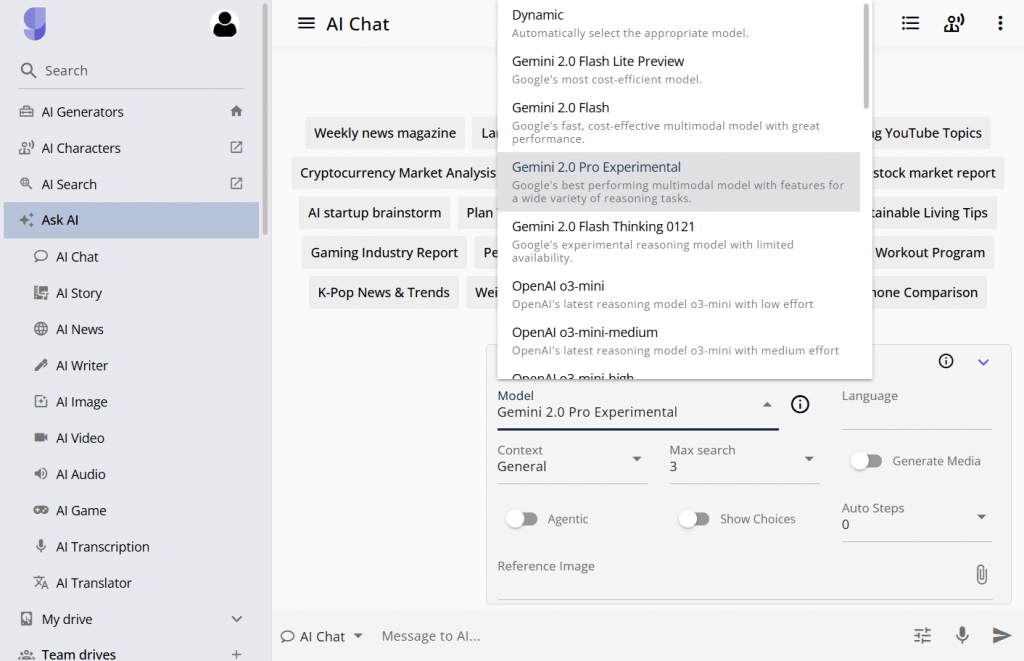Screen dimensions: 1024x661
Task: Send the message with the arrow icon
Action: pos(1001,635)
